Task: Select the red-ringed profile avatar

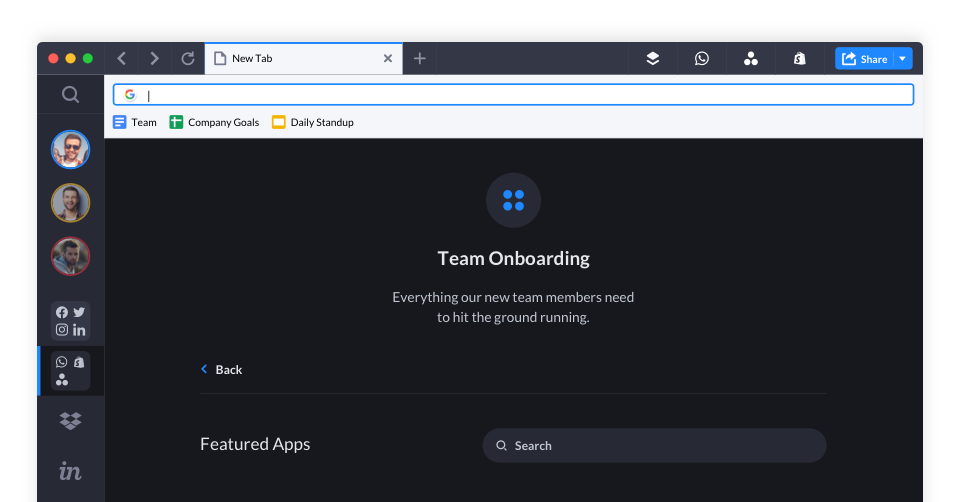Action: point(70,256)
